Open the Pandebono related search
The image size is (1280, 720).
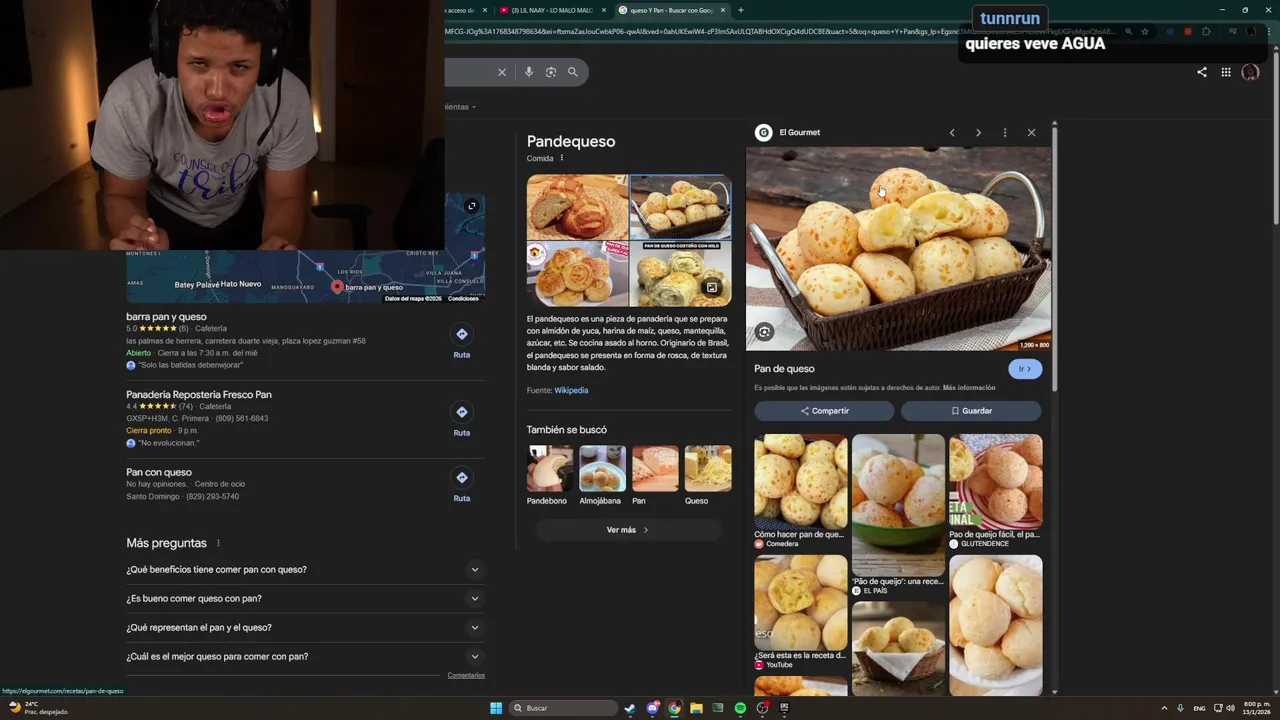coord(550,476)
